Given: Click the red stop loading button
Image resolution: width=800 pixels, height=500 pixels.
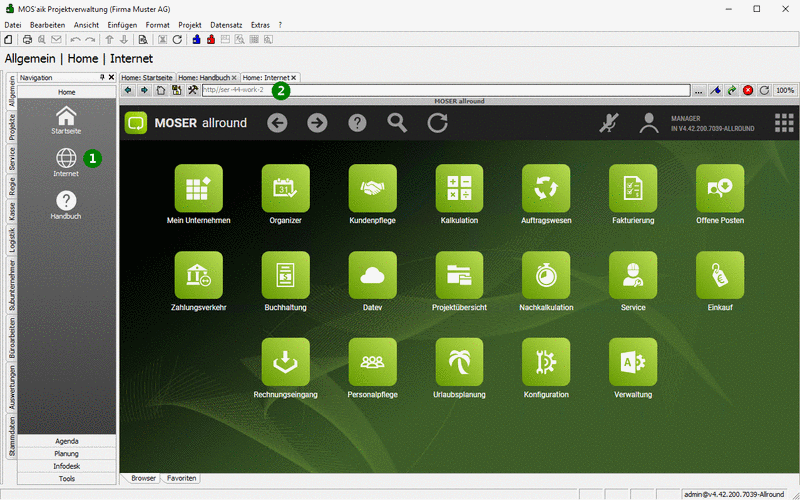Looking at the screenshot, I should [748, 90].
